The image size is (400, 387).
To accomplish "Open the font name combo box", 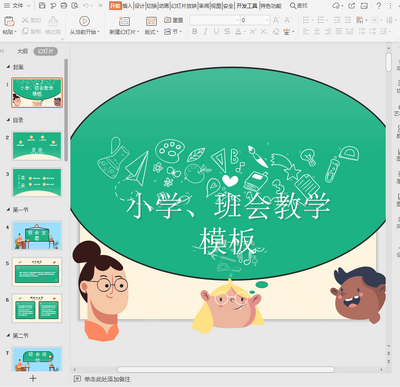I will coord(215,20).
